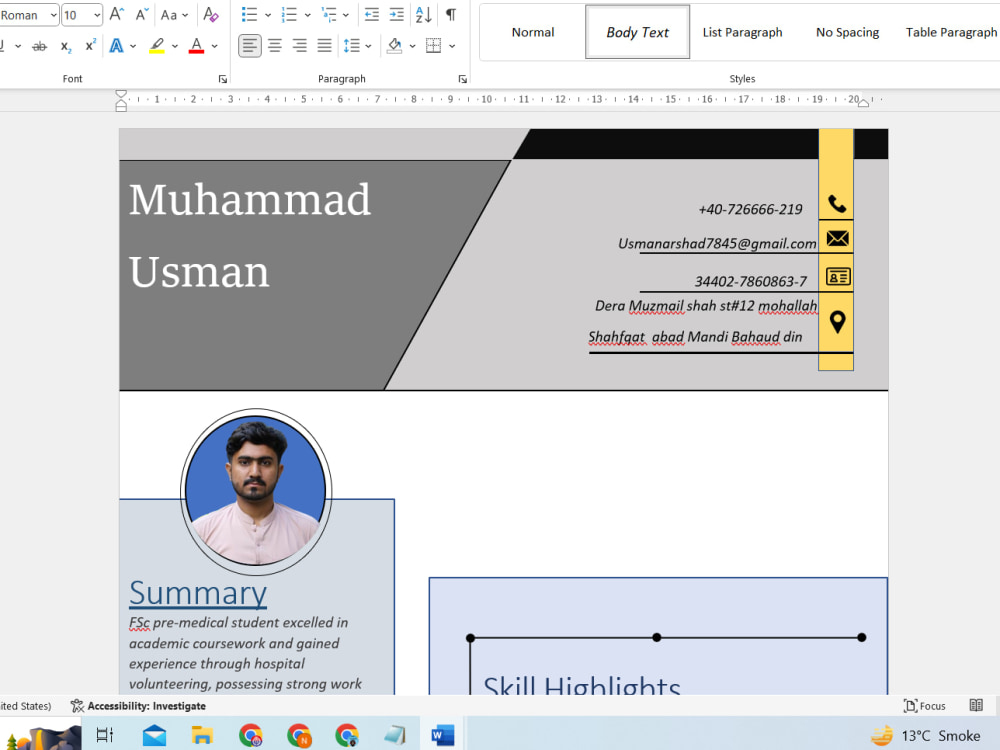Image resolution: width=1000 pixels, height=750 pixels.
Task: Select the circular profile photo
Action: pos(256,491)
